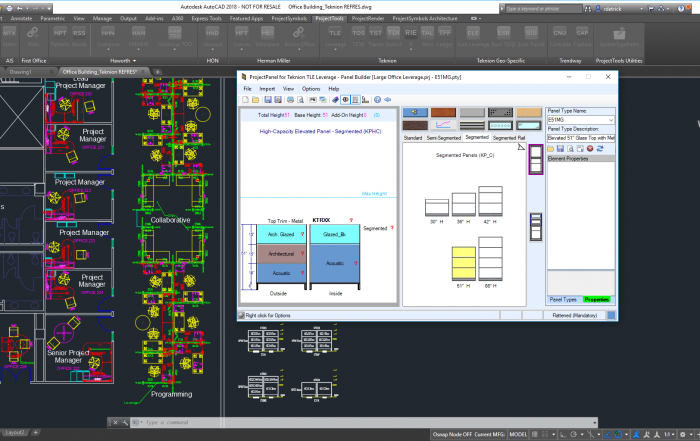Image resolution: width=700 pixels, height=441 pixels.
Task: Open the File menu in ProjectPanel
Action: (247, 89)
